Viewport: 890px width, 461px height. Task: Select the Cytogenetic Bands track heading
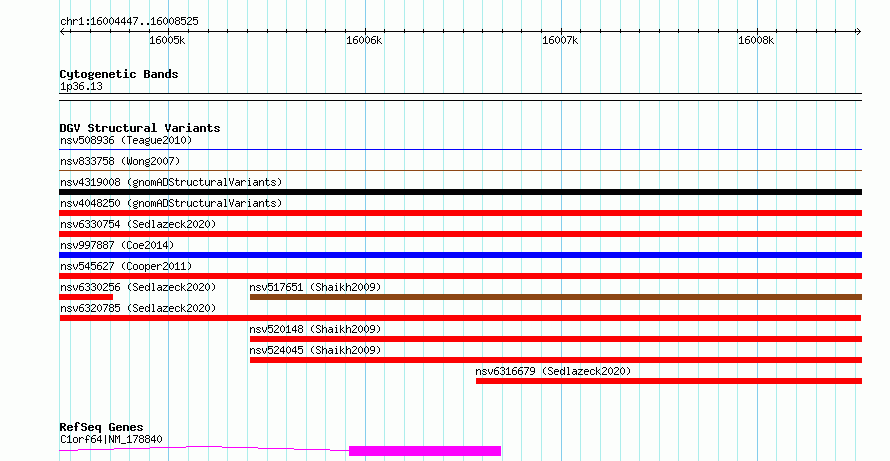pyautogui.click(x=119, y=74)
